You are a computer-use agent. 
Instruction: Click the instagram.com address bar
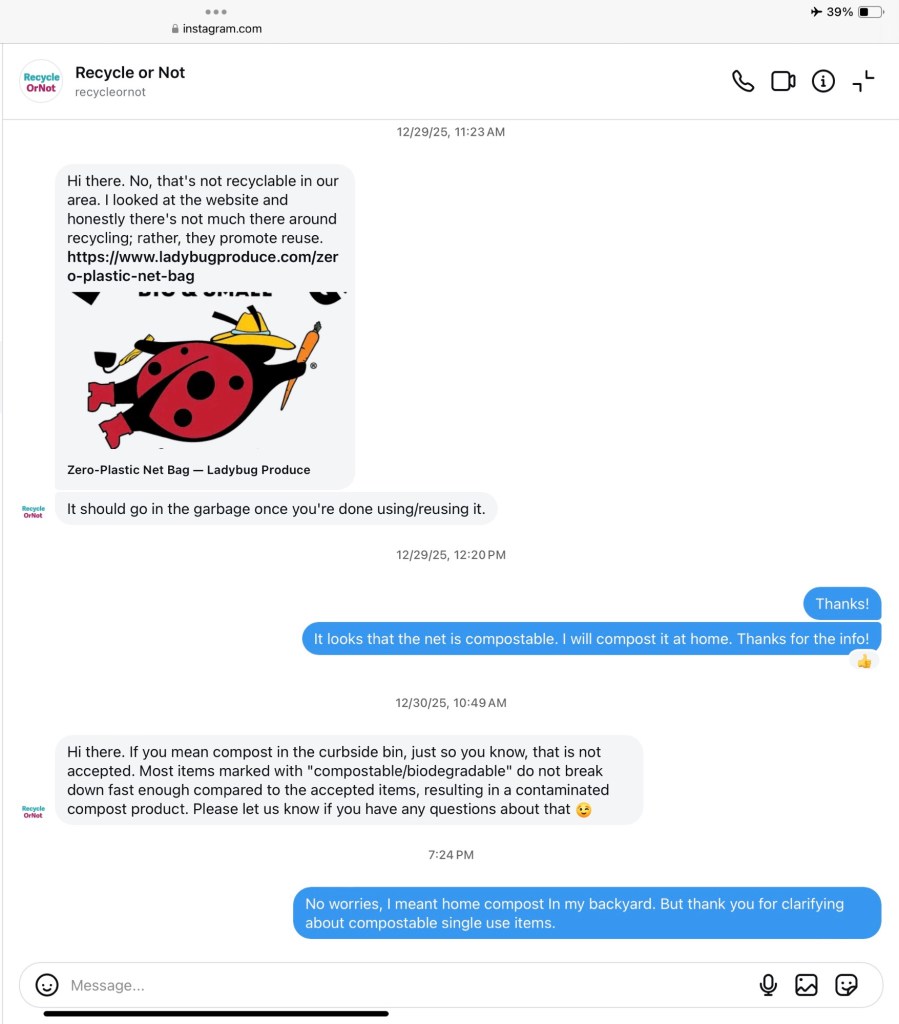pyautogui.click(x=217, y=29)
